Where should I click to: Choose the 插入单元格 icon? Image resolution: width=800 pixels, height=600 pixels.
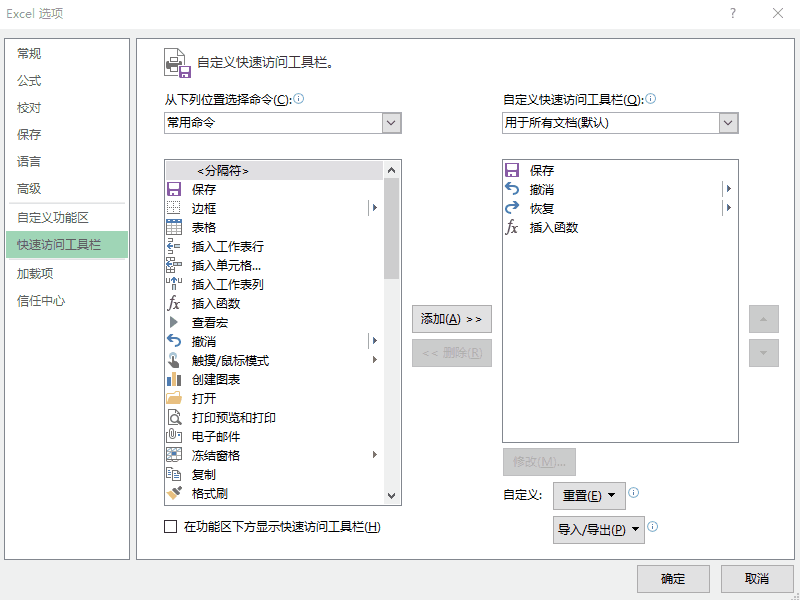[174, 265]
